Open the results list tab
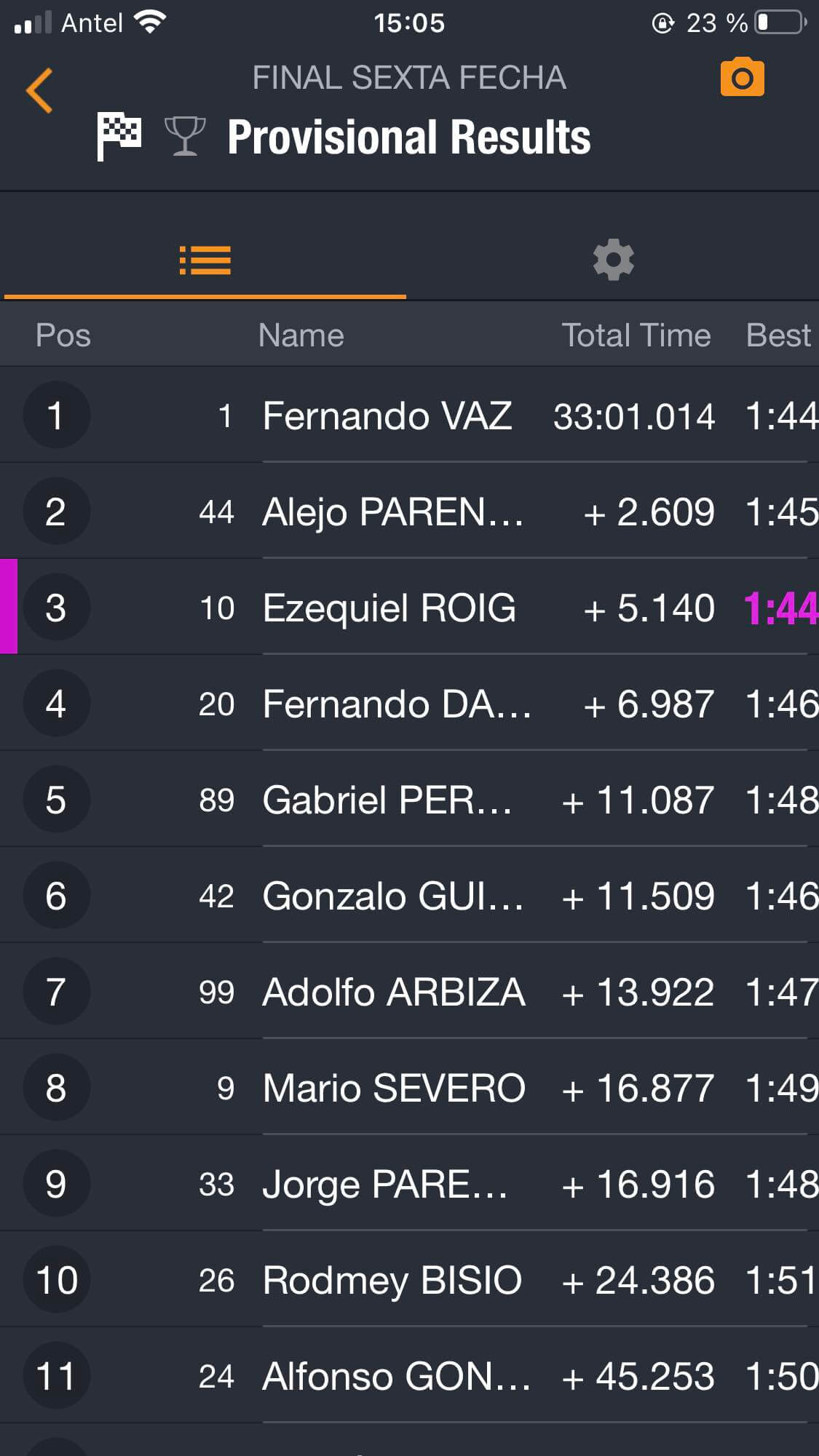This screenshot has height=1456, width=819. click(x=205, y=260)
